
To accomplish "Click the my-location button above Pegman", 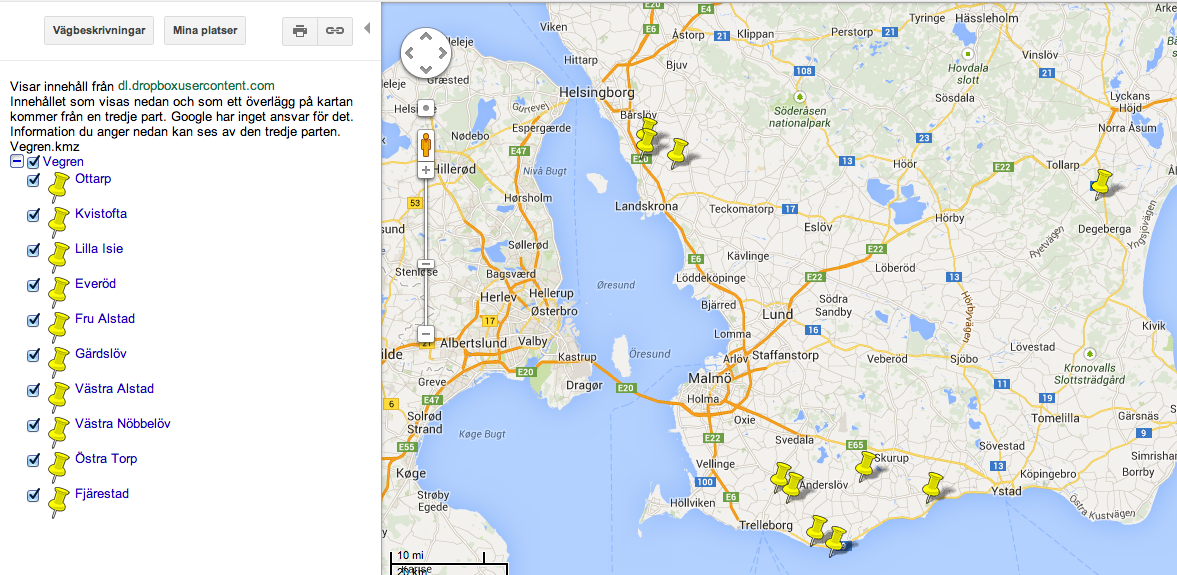I will pyautogui.click(x=426, y=108).
